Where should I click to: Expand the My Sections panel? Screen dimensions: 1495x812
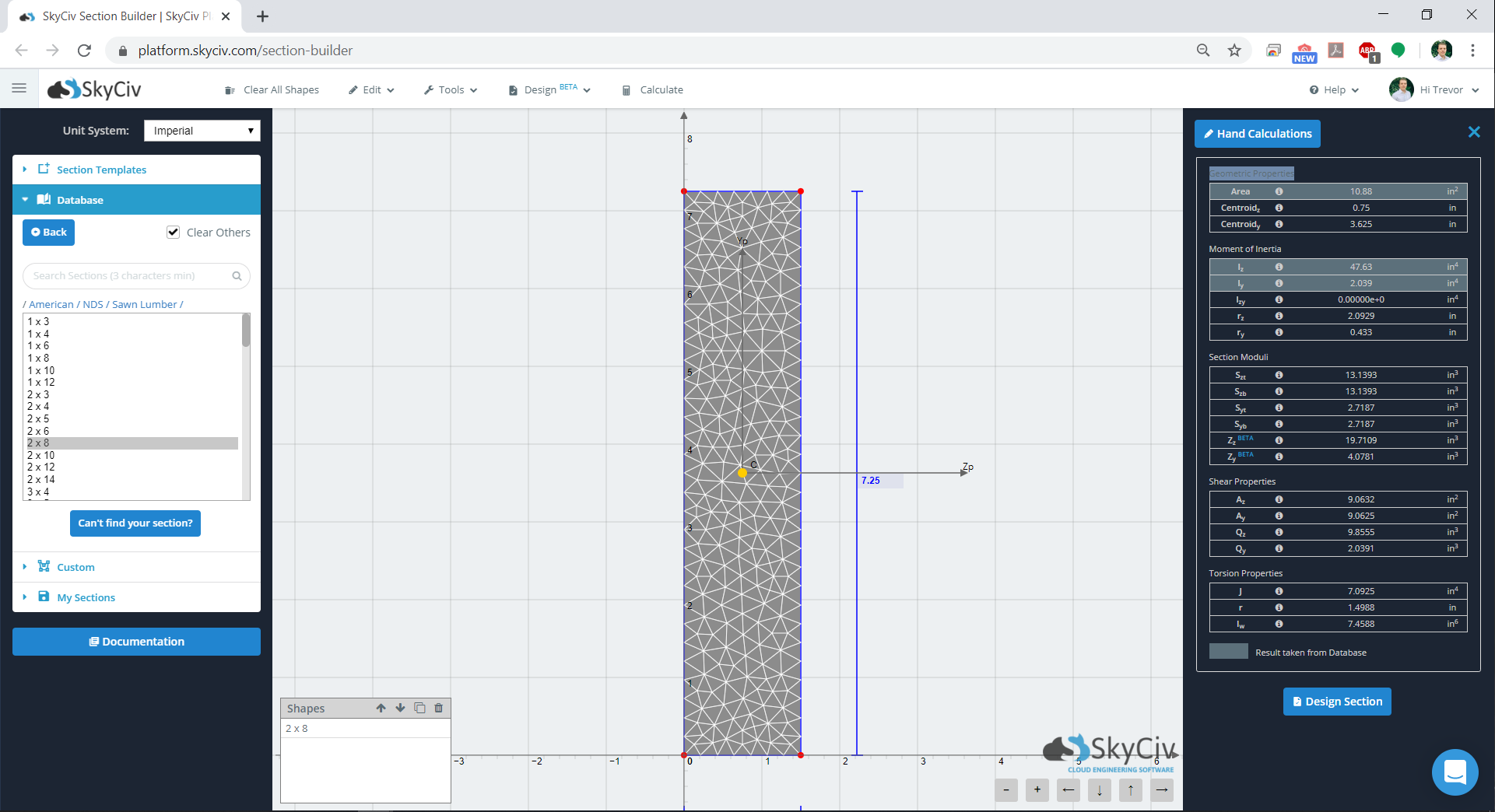click(86, 597)
